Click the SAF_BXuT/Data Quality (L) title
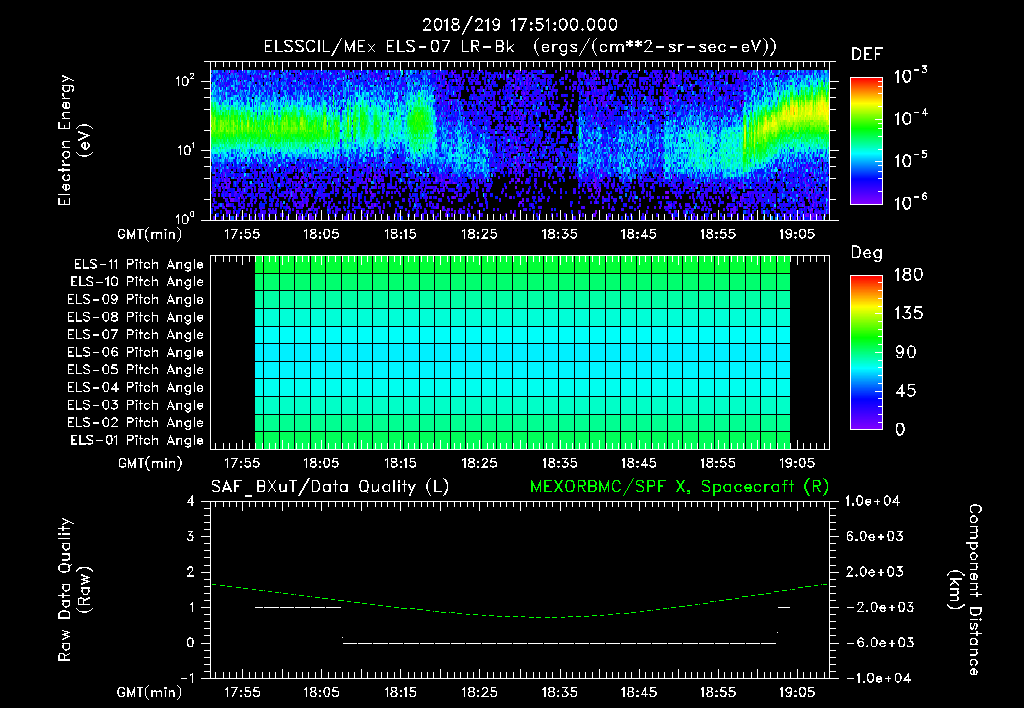 330,487
